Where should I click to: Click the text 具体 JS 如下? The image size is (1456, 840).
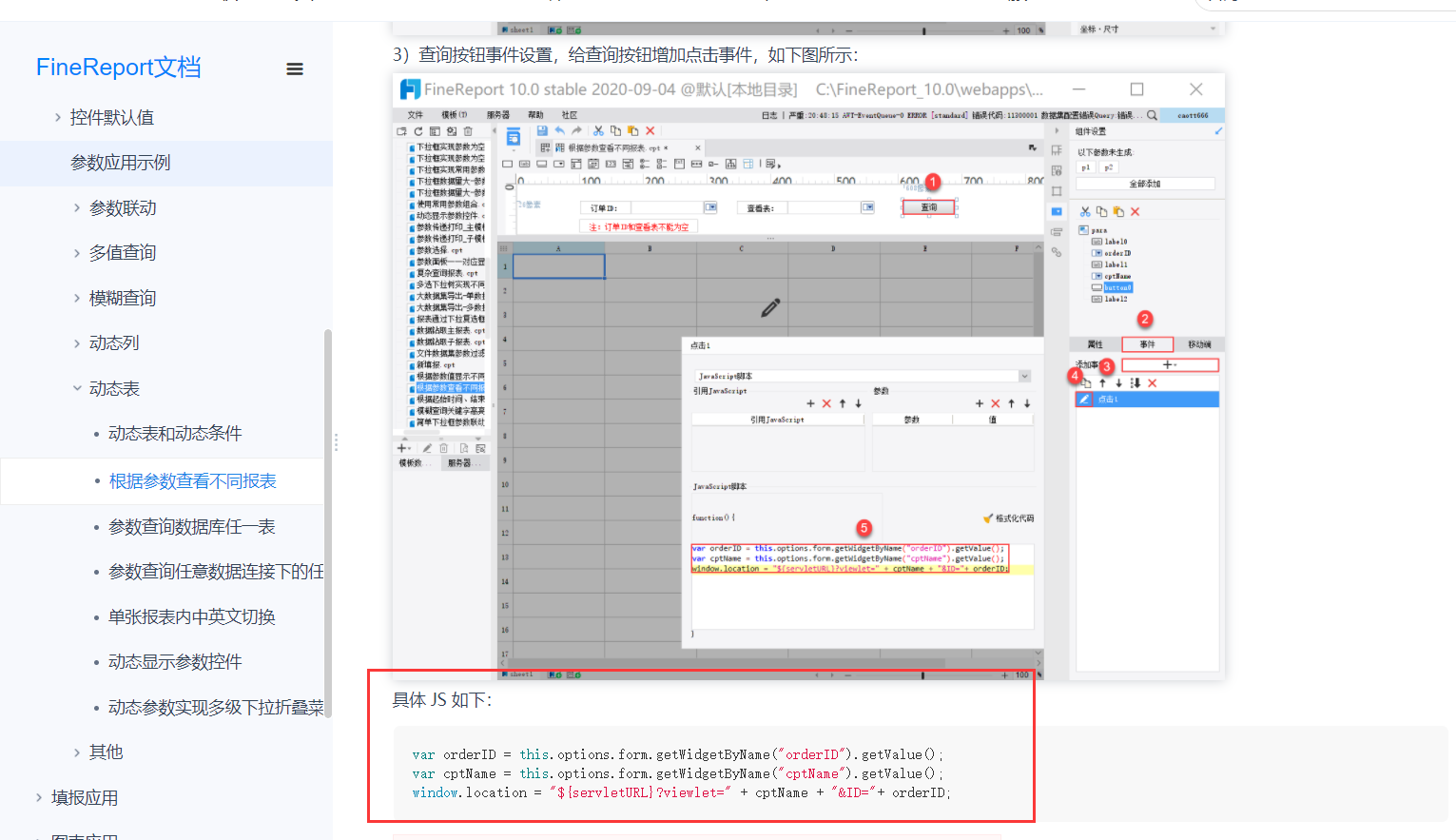tap(442, 700)
